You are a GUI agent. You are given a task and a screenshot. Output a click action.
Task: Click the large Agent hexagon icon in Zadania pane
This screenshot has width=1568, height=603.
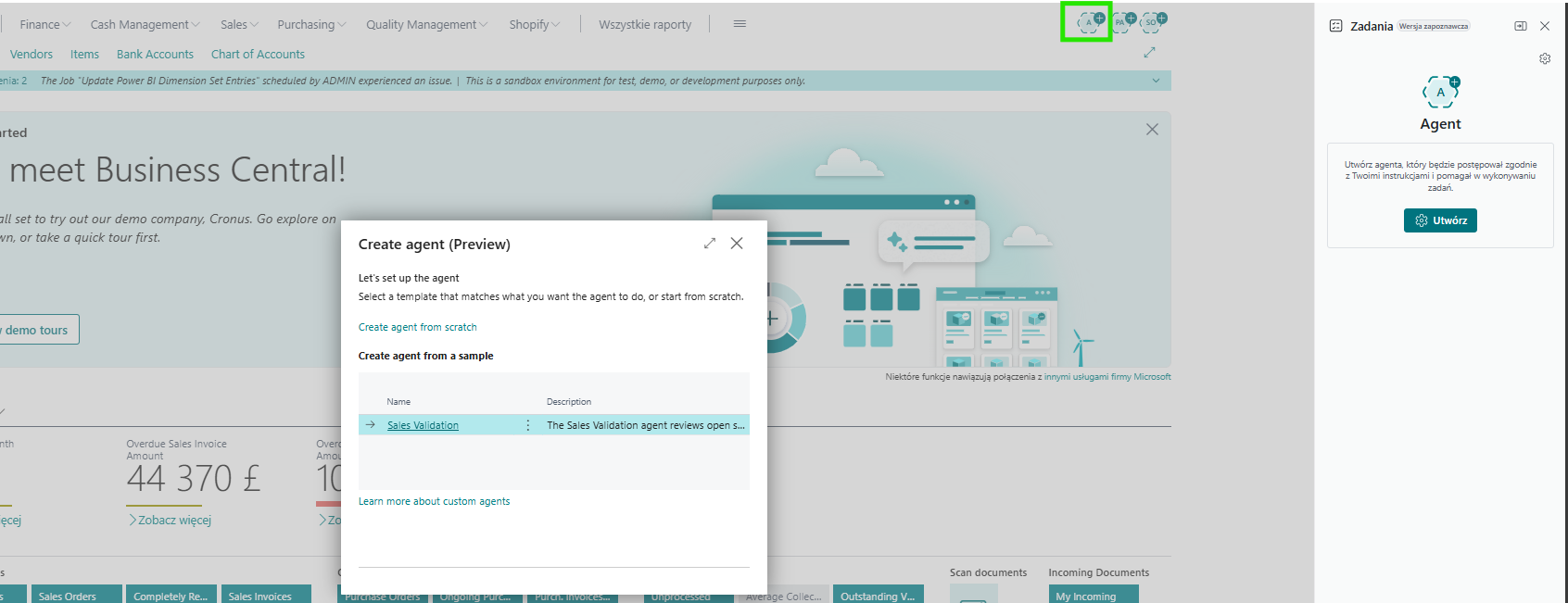(1441, 92)
